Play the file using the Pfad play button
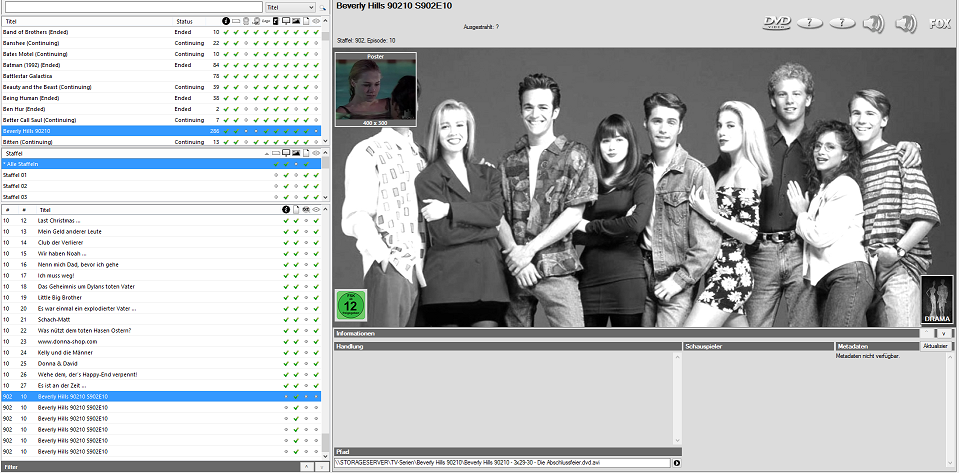 tap(677, 463)
